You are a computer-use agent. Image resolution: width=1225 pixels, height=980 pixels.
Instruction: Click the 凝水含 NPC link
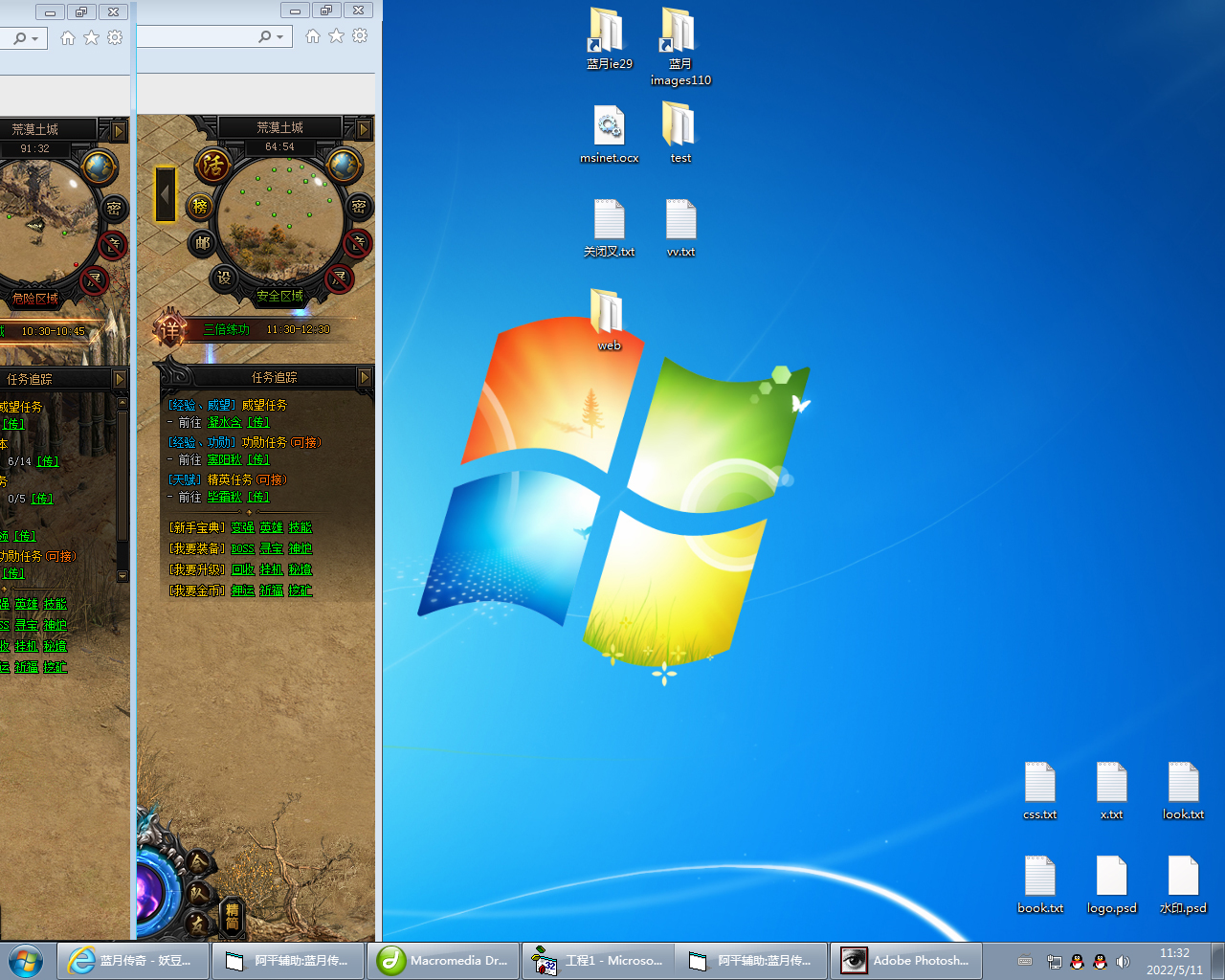225,422
